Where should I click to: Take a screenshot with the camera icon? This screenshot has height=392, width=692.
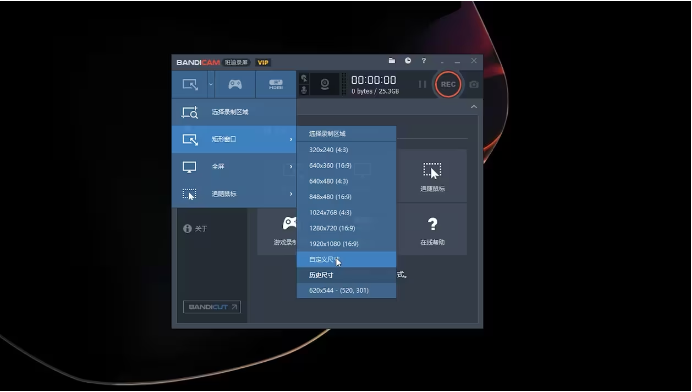pos(474,84)
